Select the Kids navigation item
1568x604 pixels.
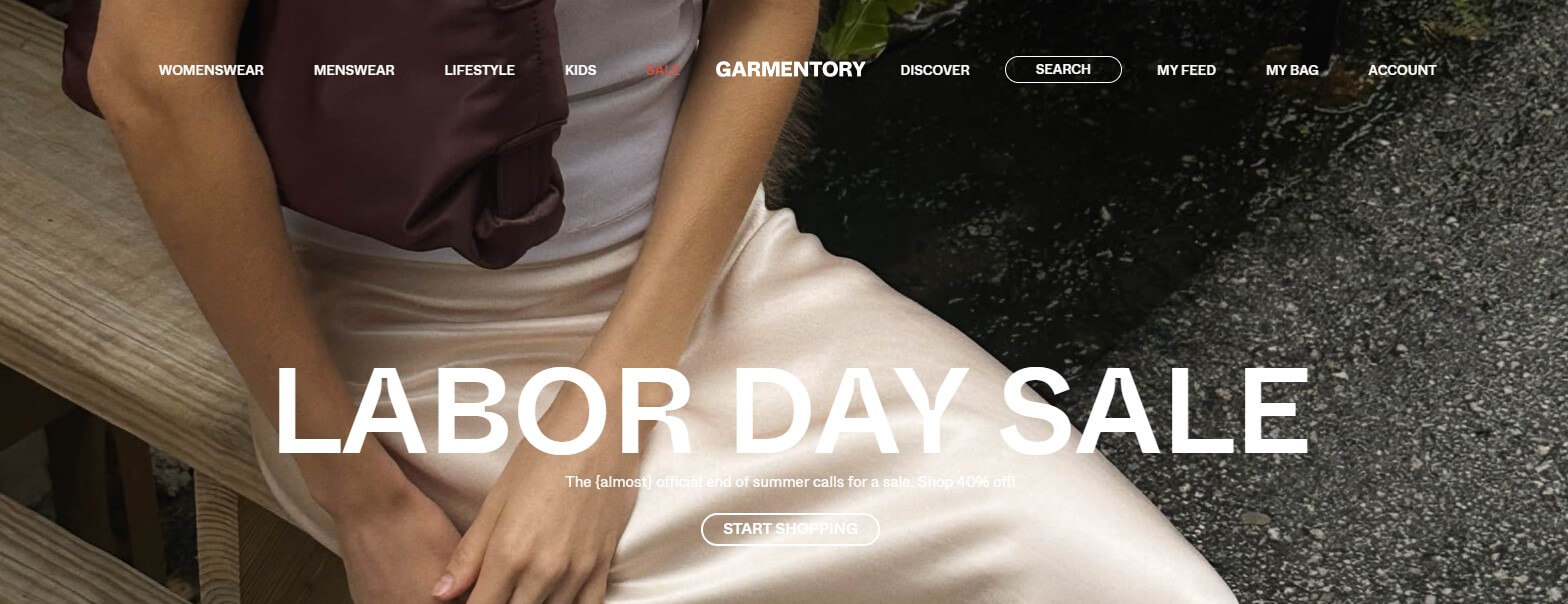(580, 70)
